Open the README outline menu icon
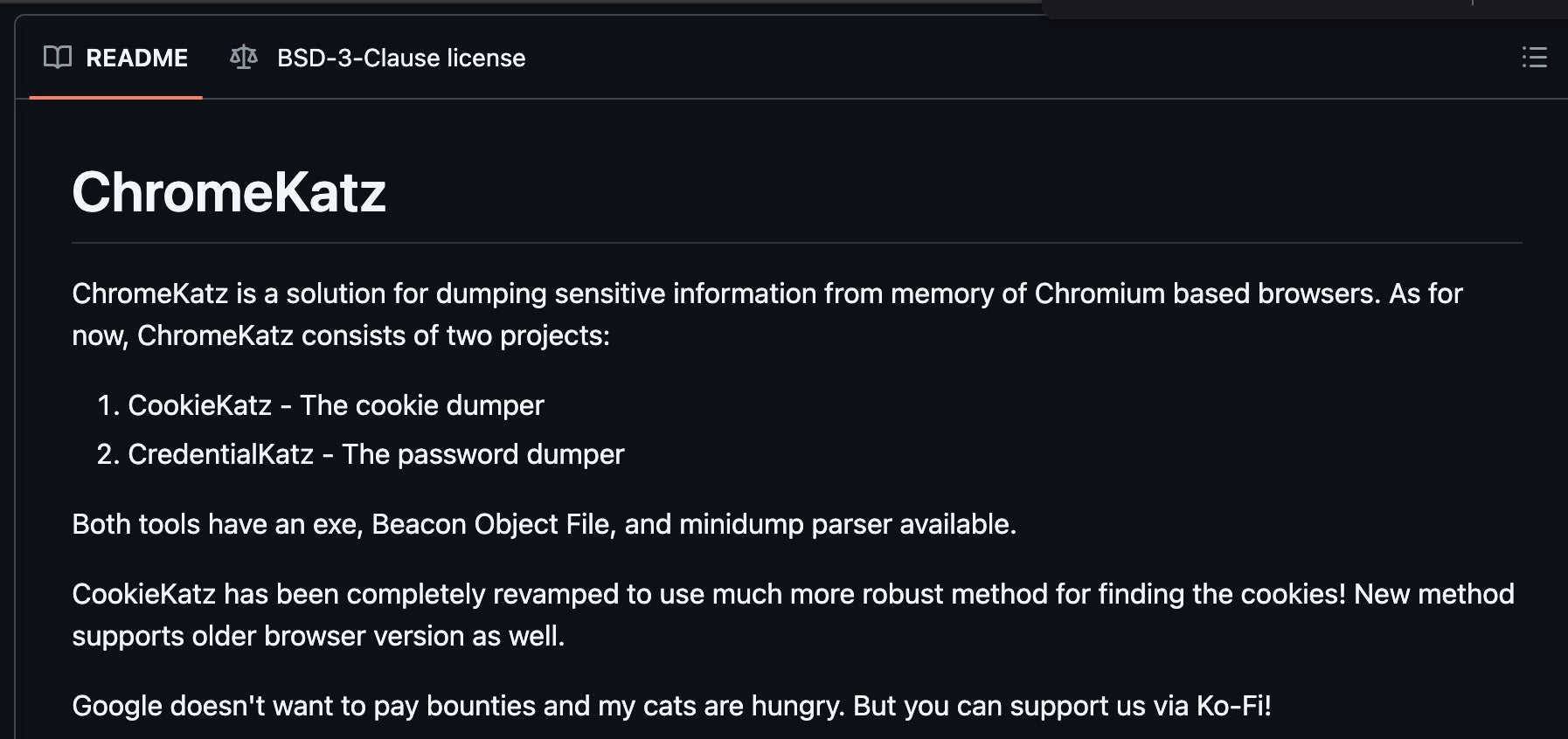 coord(1534,58)
